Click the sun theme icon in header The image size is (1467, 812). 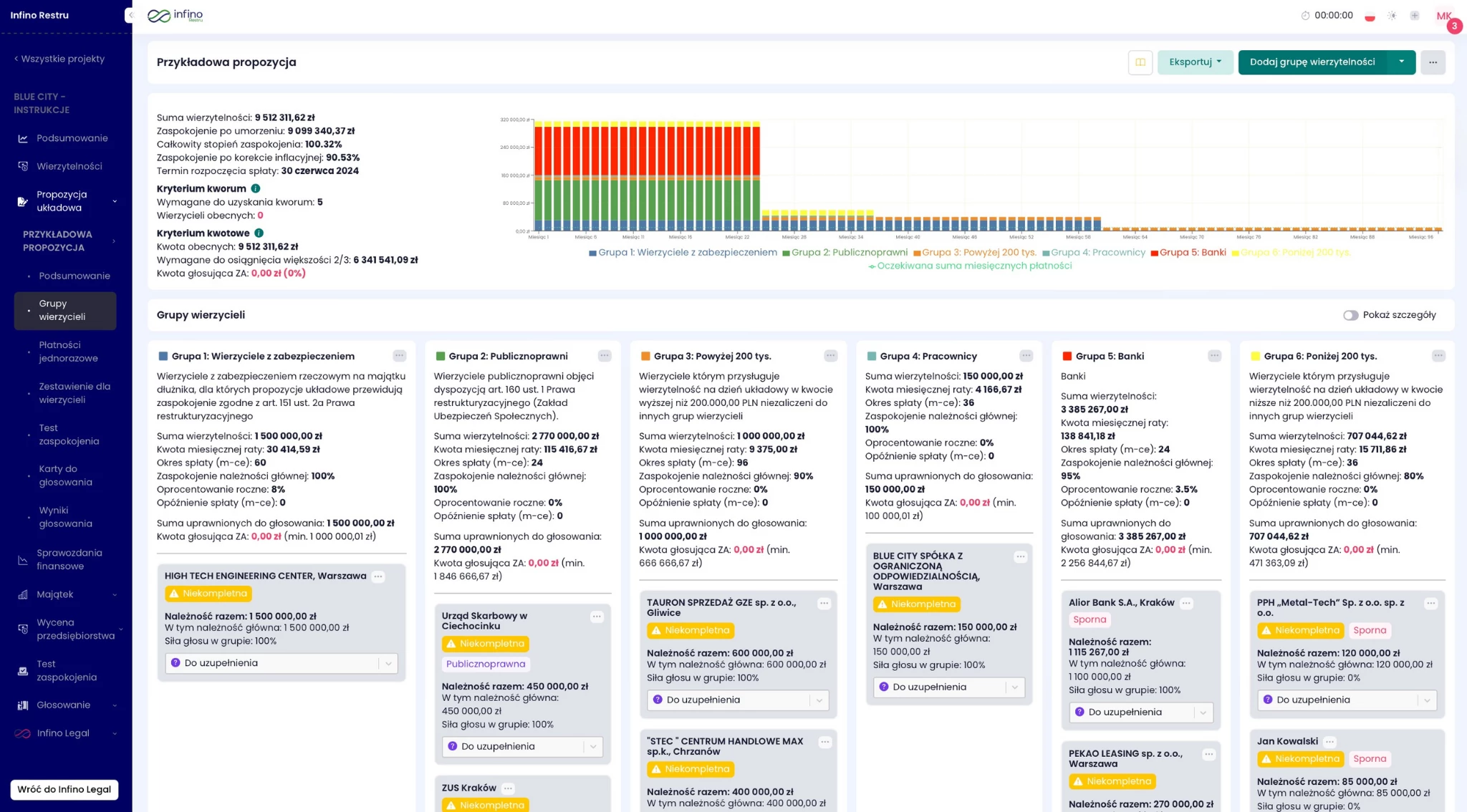(1392, 16)
